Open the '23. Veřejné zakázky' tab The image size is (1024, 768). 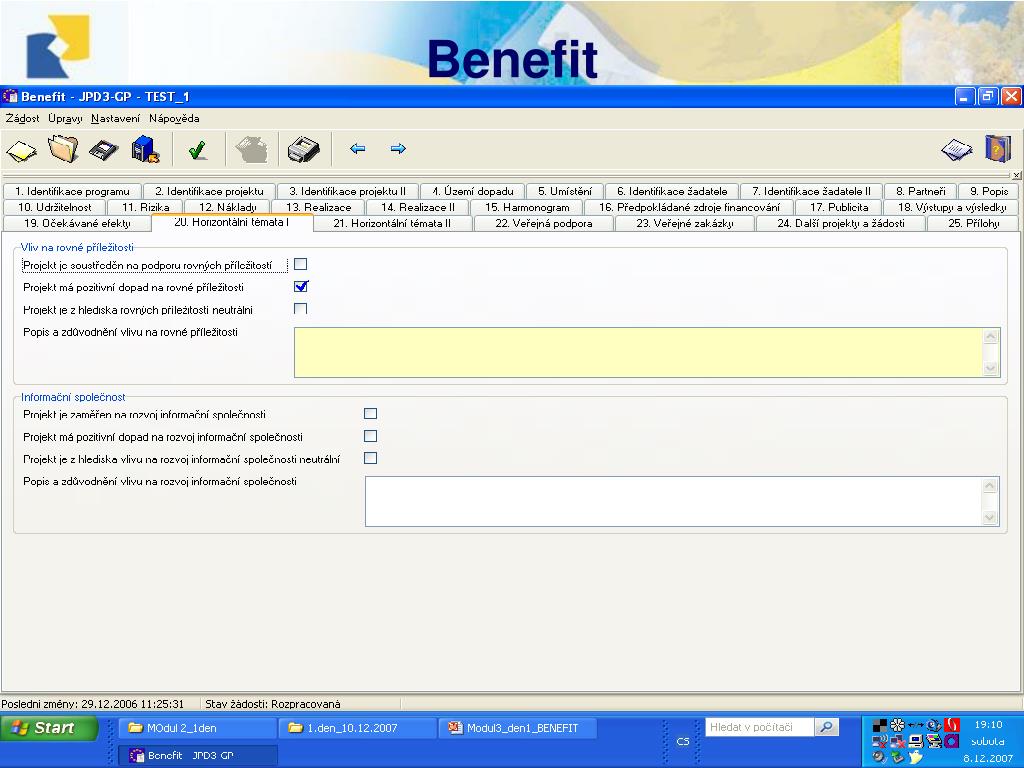[684, 223]
